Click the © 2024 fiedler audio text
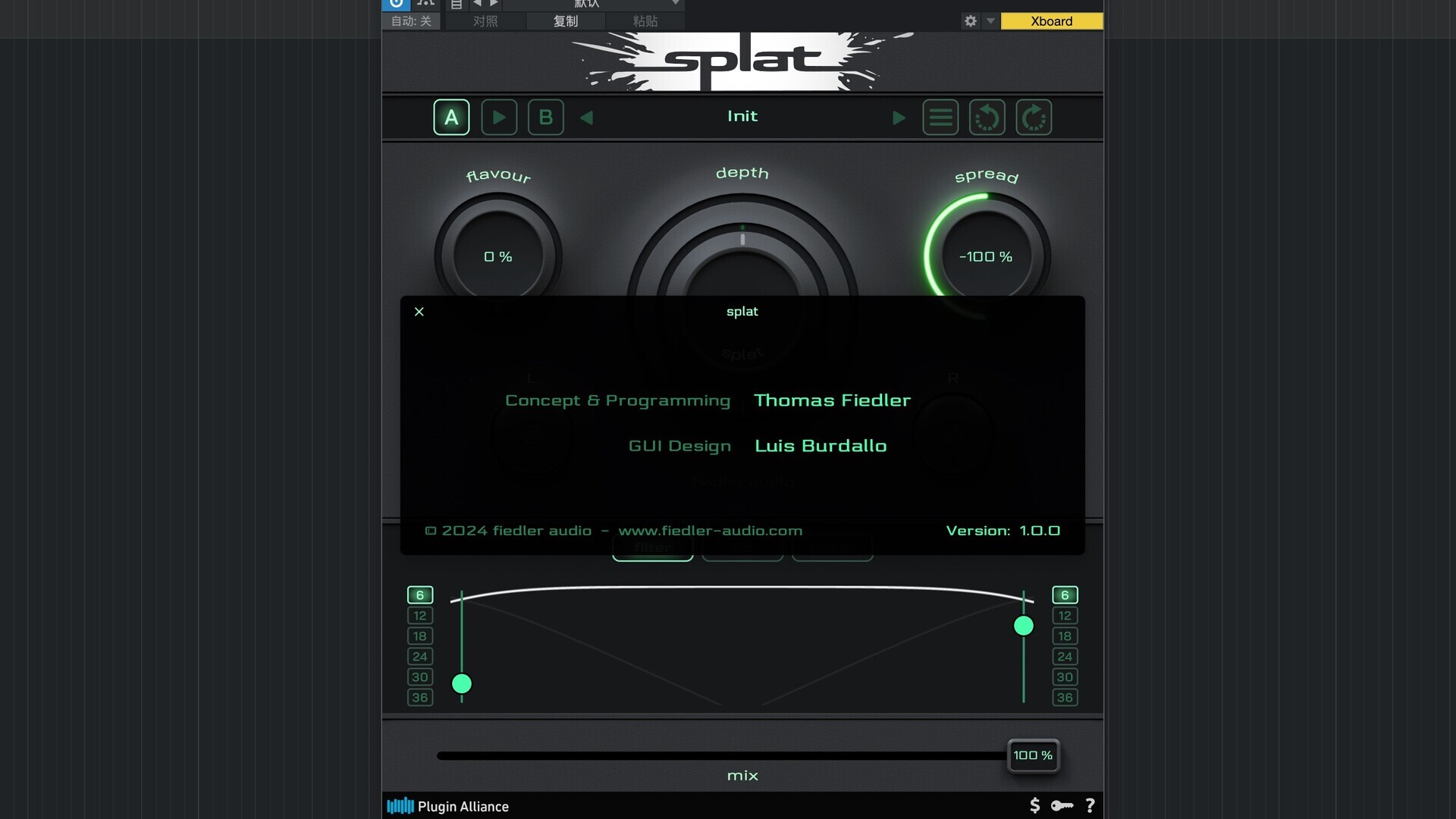This screenshot has width=1456, height=819. (508, 531)
